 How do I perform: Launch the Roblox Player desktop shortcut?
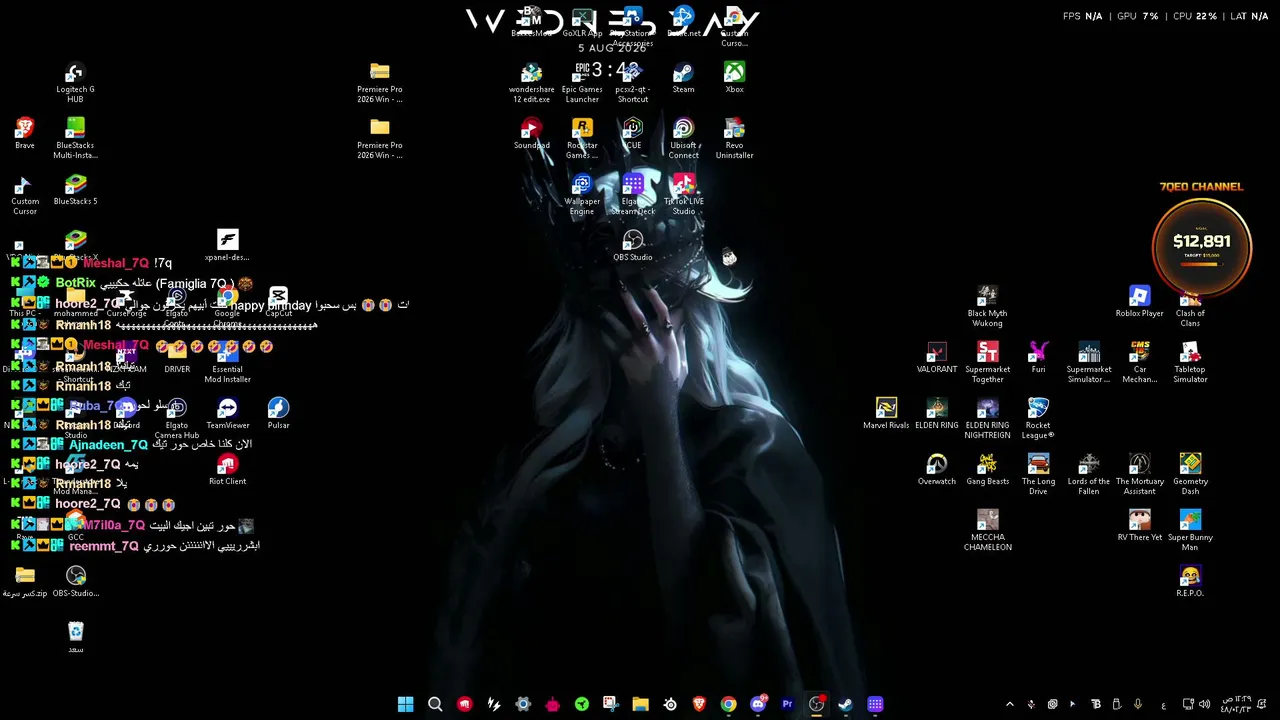[1140, 301]
